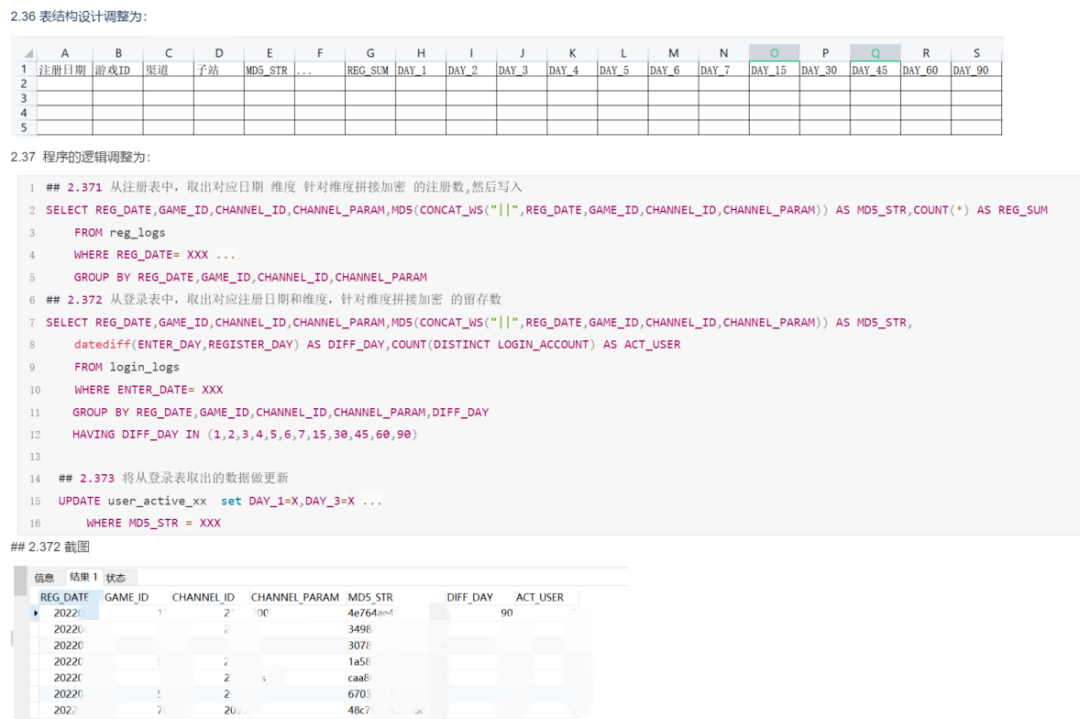
Task: Switch to the 状态 tab
Action: click(116, 577)
